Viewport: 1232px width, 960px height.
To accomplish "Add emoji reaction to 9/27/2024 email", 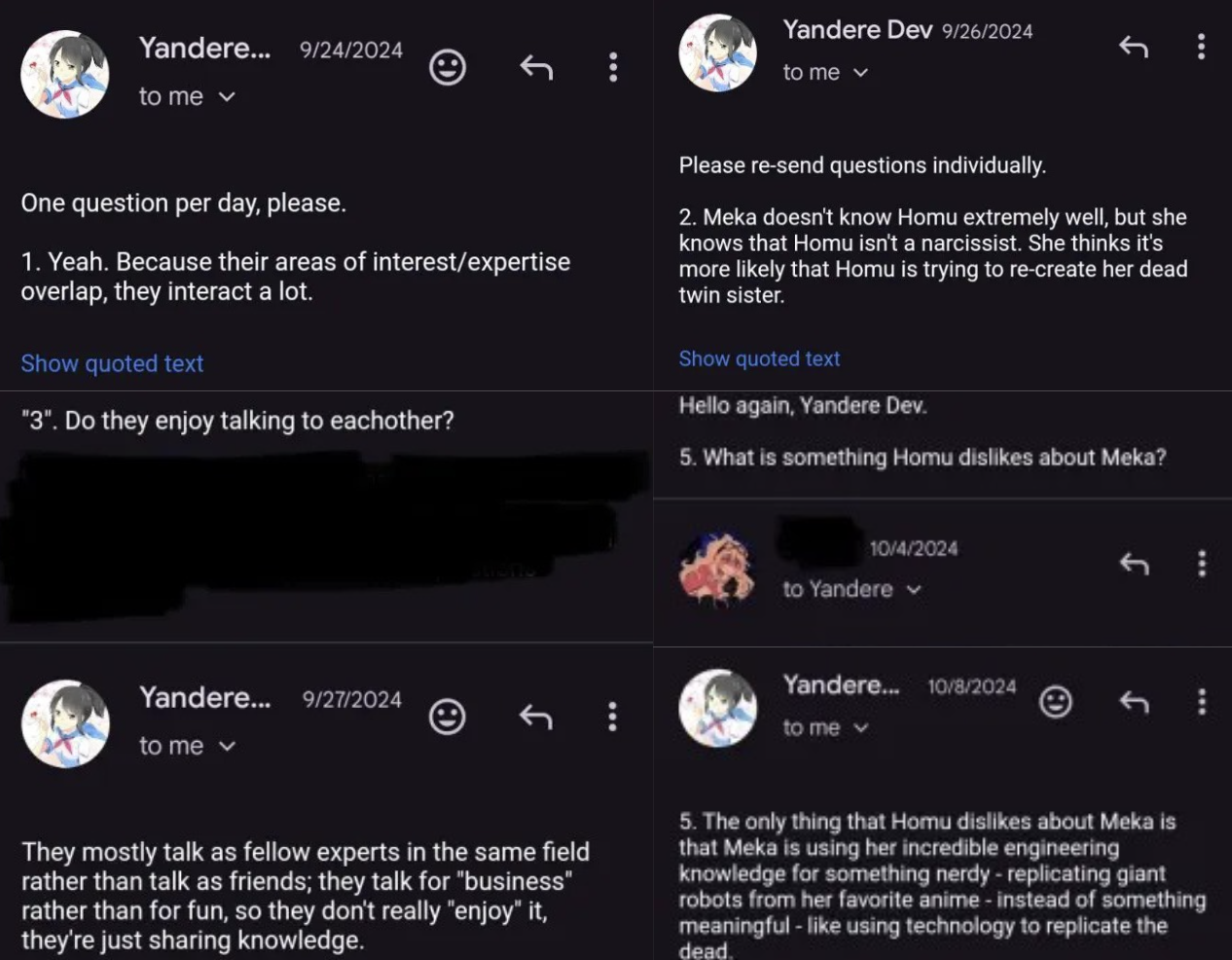I will coord(448,717).
